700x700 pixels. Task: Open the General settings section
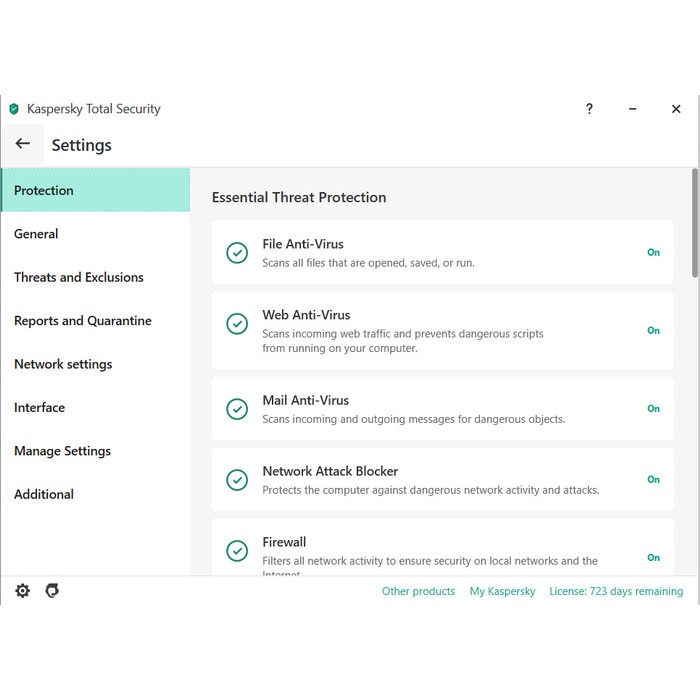pos(96,233)
